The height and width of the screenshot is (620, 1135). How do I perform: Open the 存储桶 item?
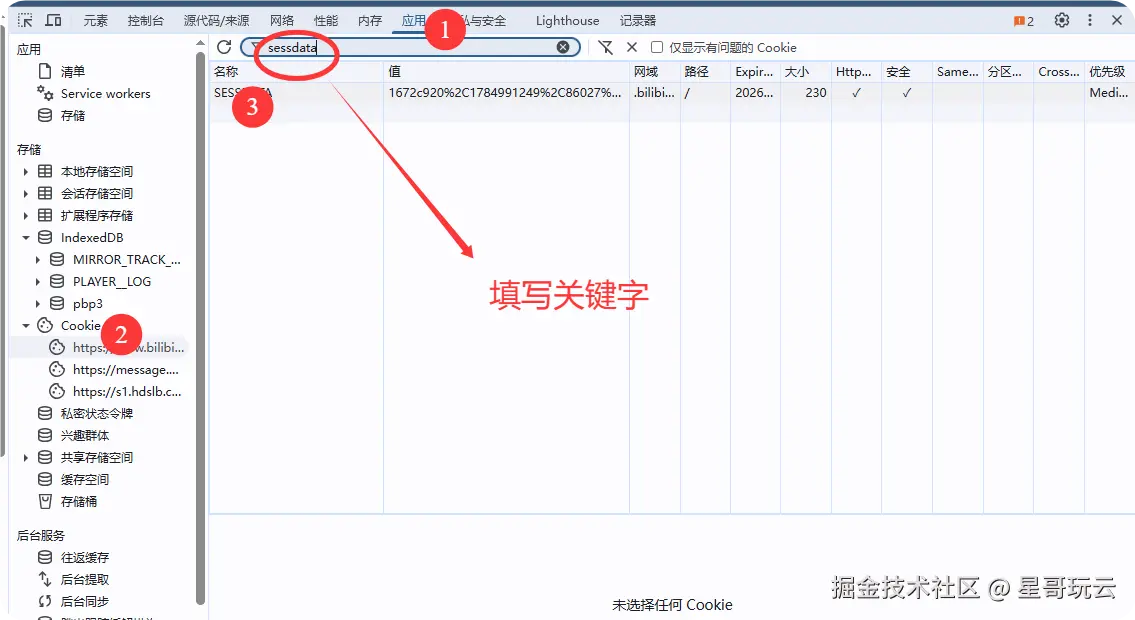point(78,501)
